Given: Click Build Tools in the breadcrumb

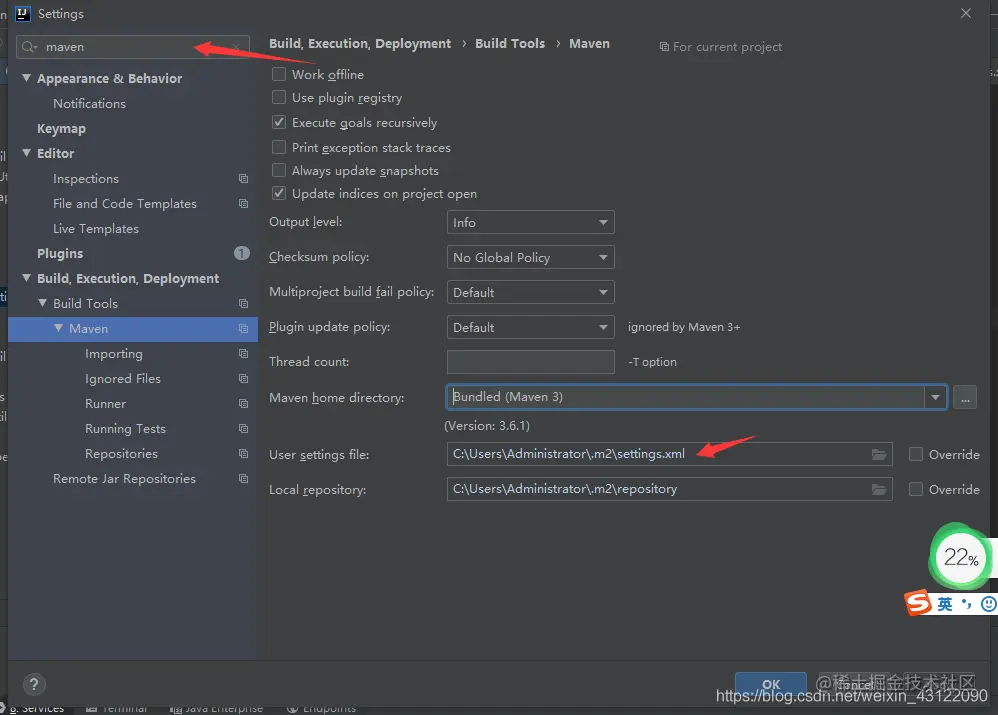Looking at the screenshot, I should (510, 43).
